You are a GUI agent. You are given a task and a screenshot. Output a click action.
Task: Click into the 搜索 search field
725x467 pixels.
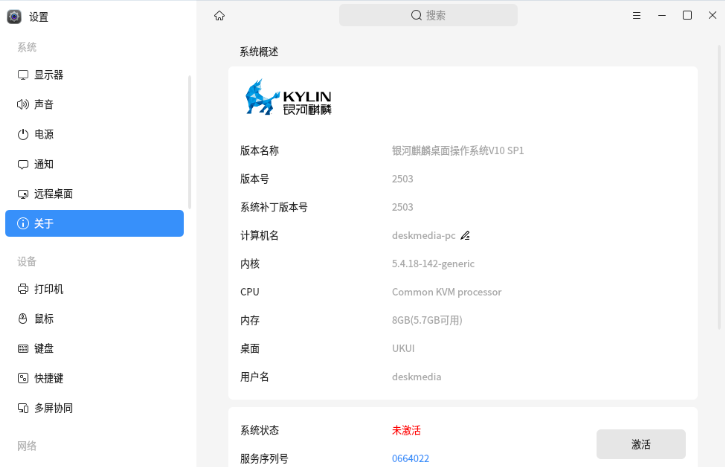(x=428, y=15)
